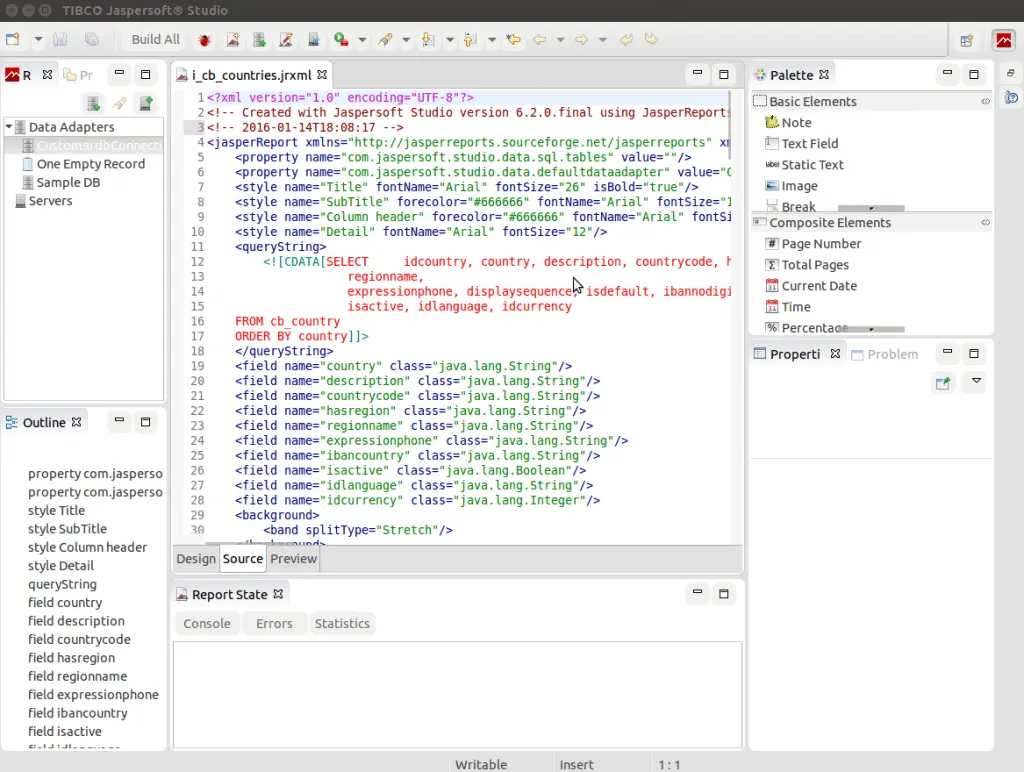Select Sample DB data adapter
Image resolution: width=1024 pixels, height=772 pixels.
tap(68, 183)
